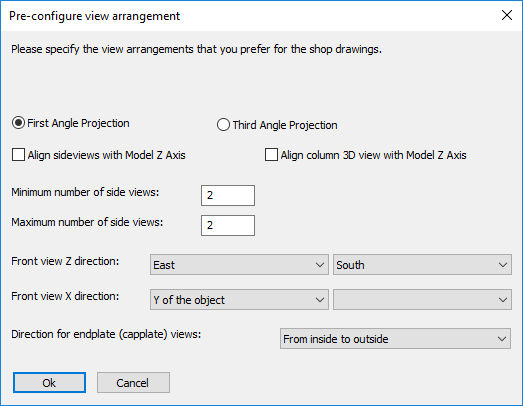Open the East dropdown for Front view Z direction

239,265
